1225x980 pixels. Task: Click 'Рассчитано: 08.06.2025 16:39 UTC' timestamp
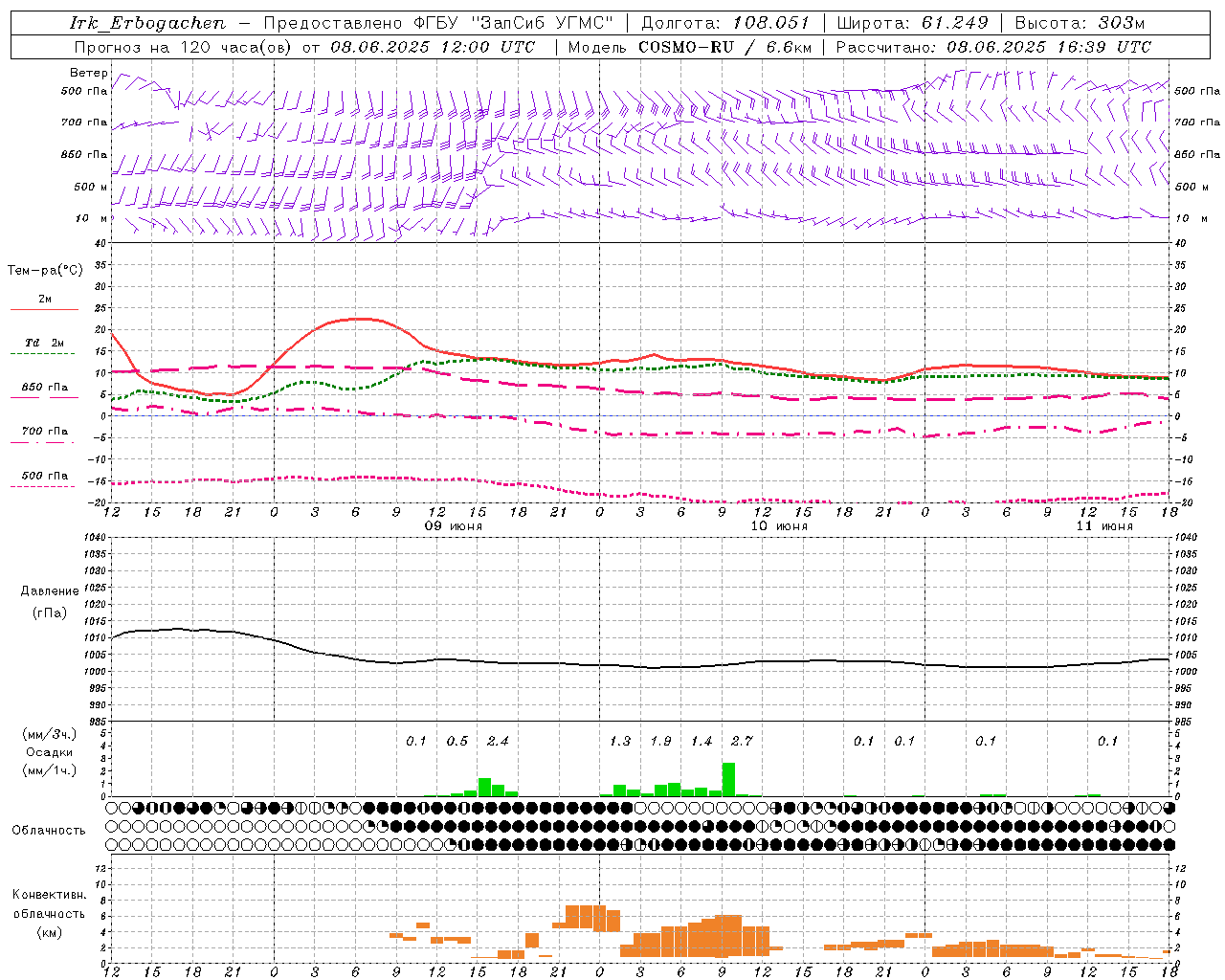993,47
